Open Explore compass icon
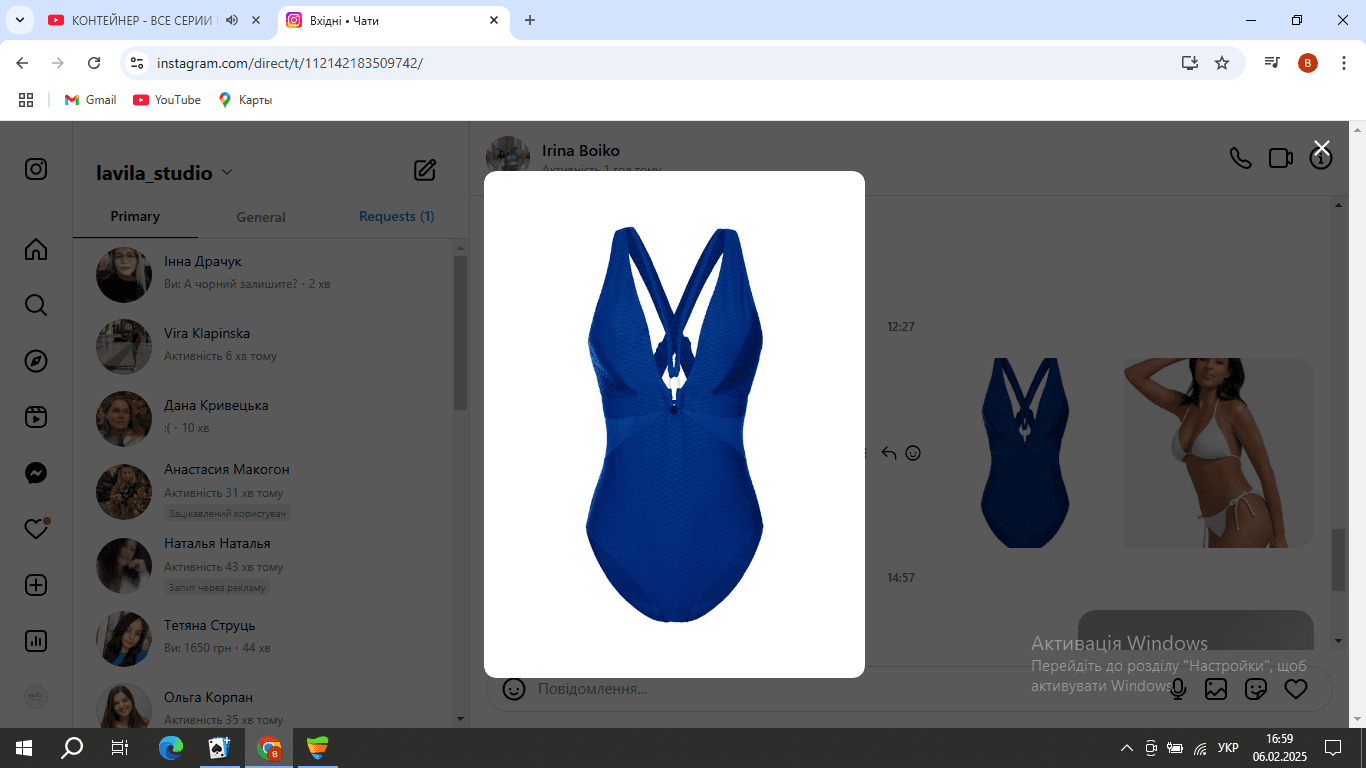The image size is (1366, 768). click(x=36, y=361)
